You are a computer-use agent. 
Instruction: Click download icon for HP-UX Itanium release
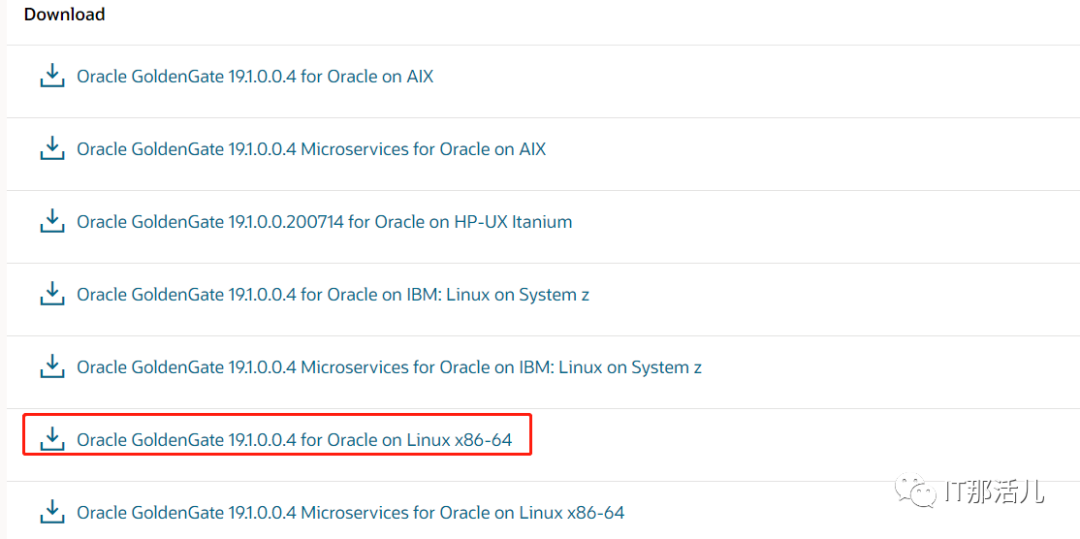click(x=51, y=221)
